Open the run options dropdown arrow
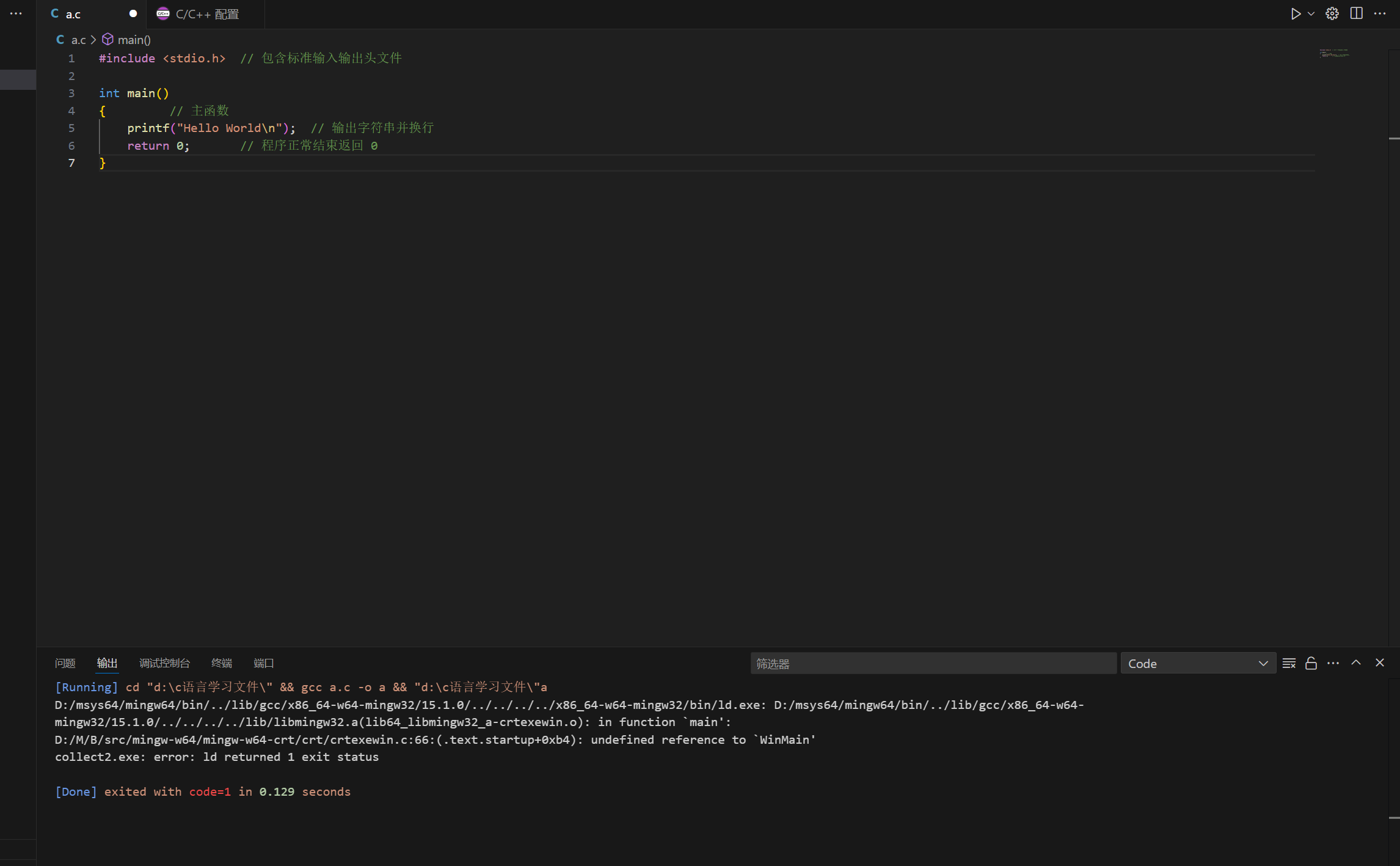The height and width of the screenshot is (866, 1400). (1311, 13)
